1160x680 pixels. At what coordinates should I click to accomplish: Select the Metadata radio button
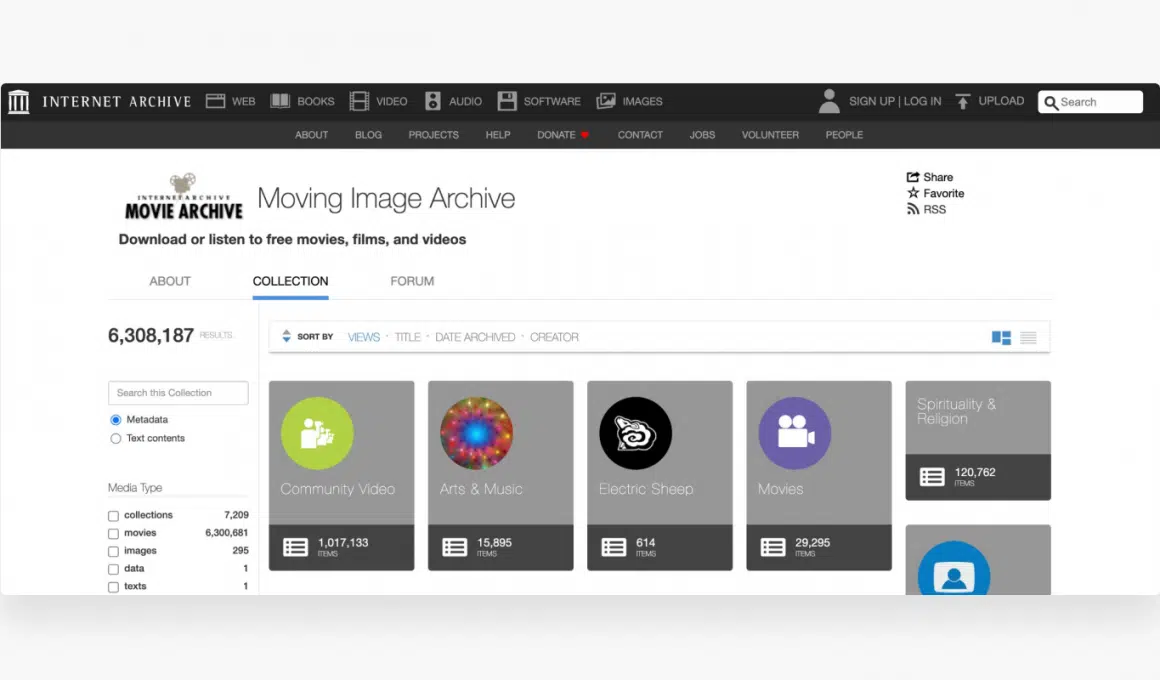(x=116, y=420)
